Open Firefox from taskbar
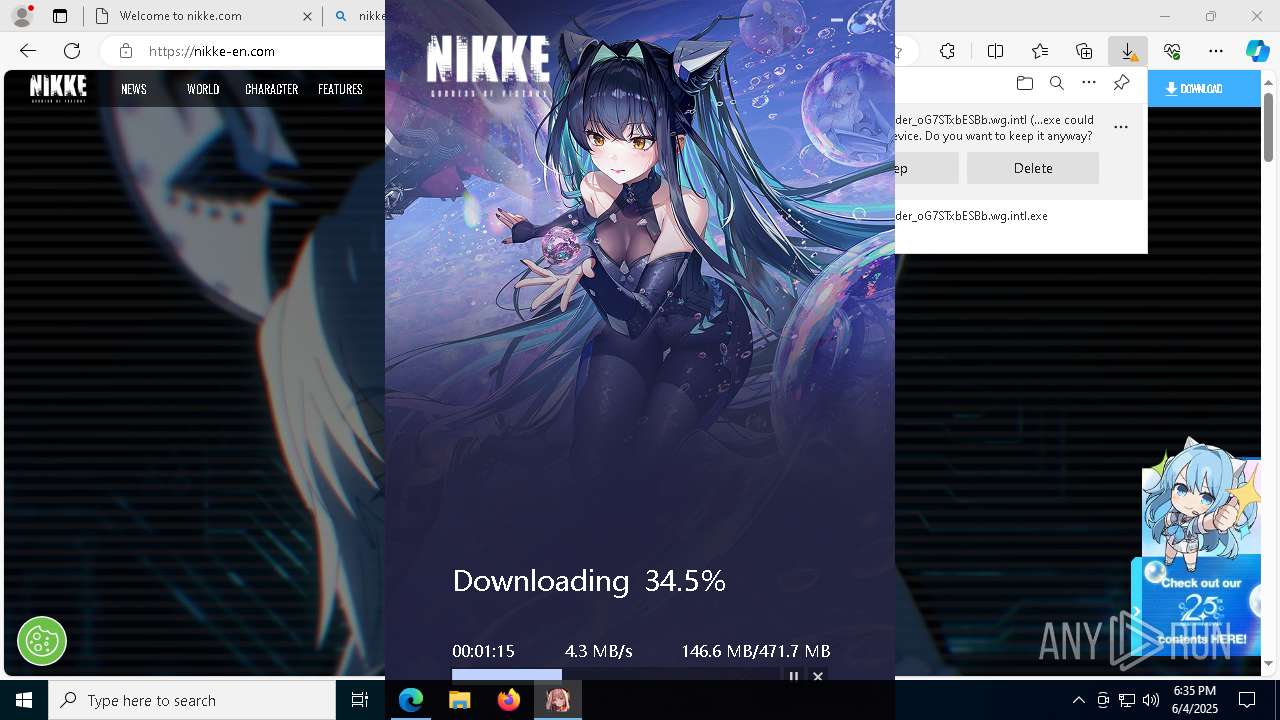The width and height of the screenshot is (1280, 720). point(509,700)
